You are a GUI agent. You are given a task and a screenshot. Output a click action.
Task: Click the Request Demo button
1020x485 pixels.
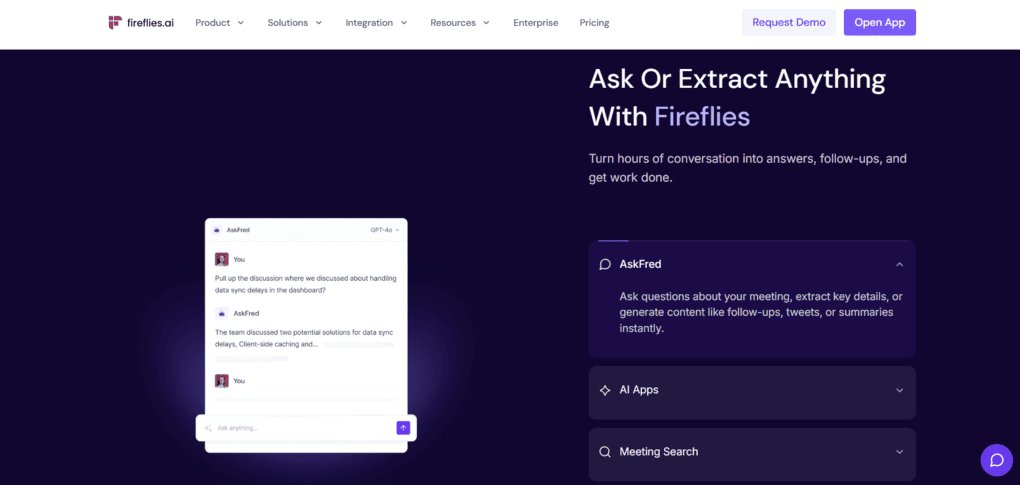788,23
